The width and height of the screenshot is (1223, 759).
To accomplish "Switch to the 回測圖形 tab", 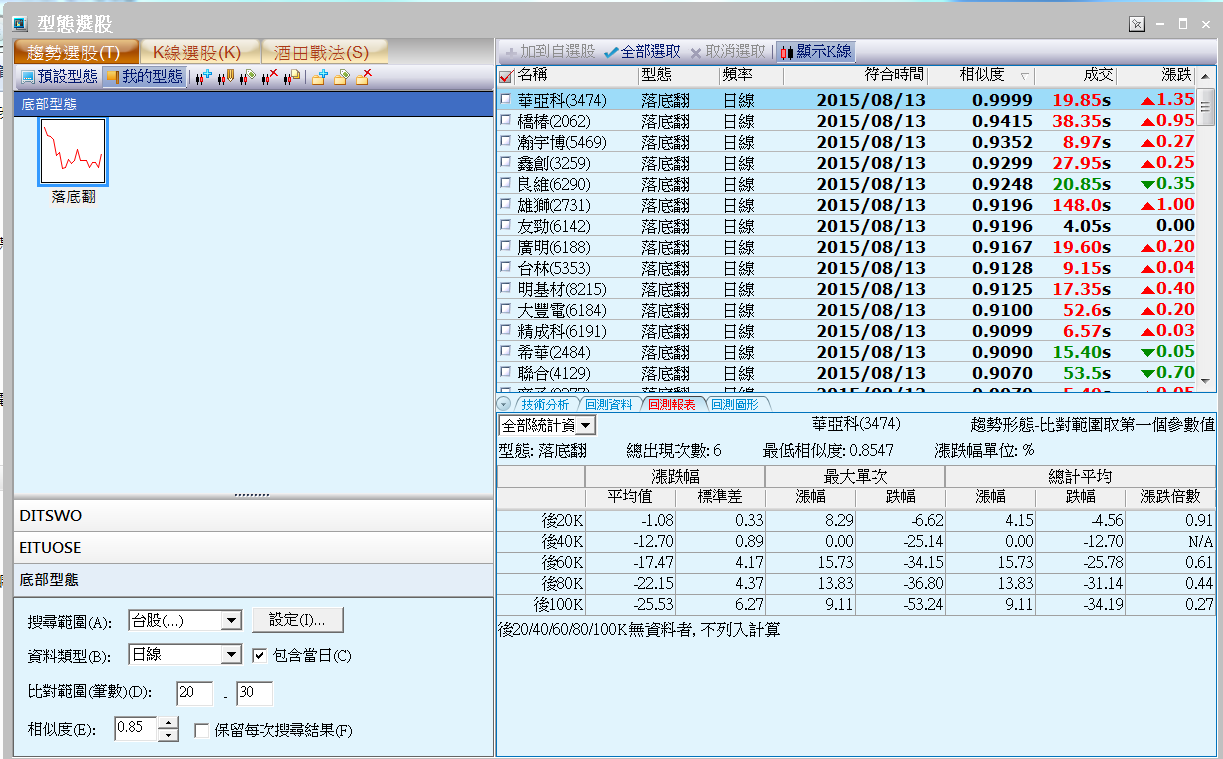I will coord(734,405).
